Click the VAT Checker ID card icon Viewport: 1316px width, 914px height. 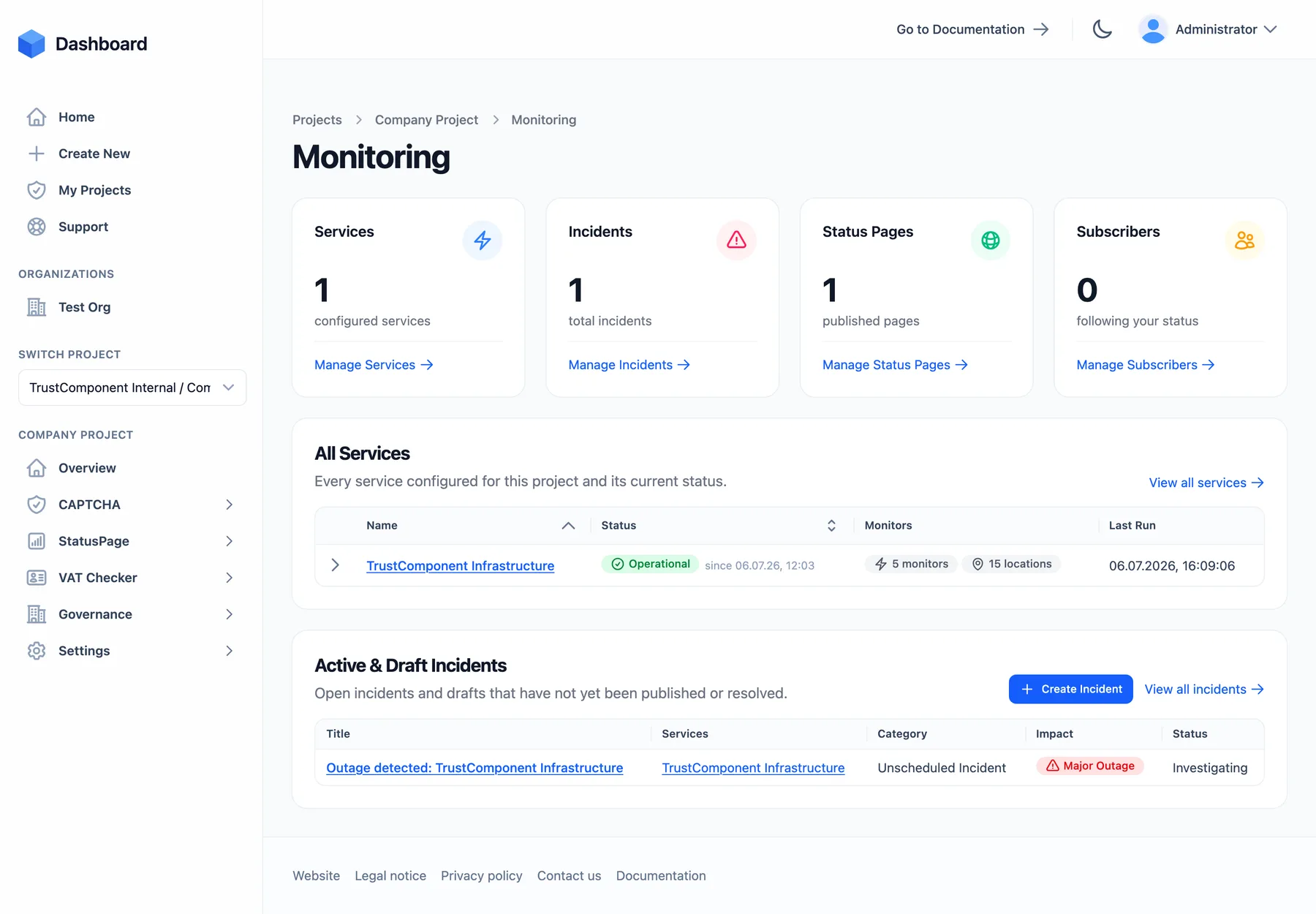click(37, 578)
